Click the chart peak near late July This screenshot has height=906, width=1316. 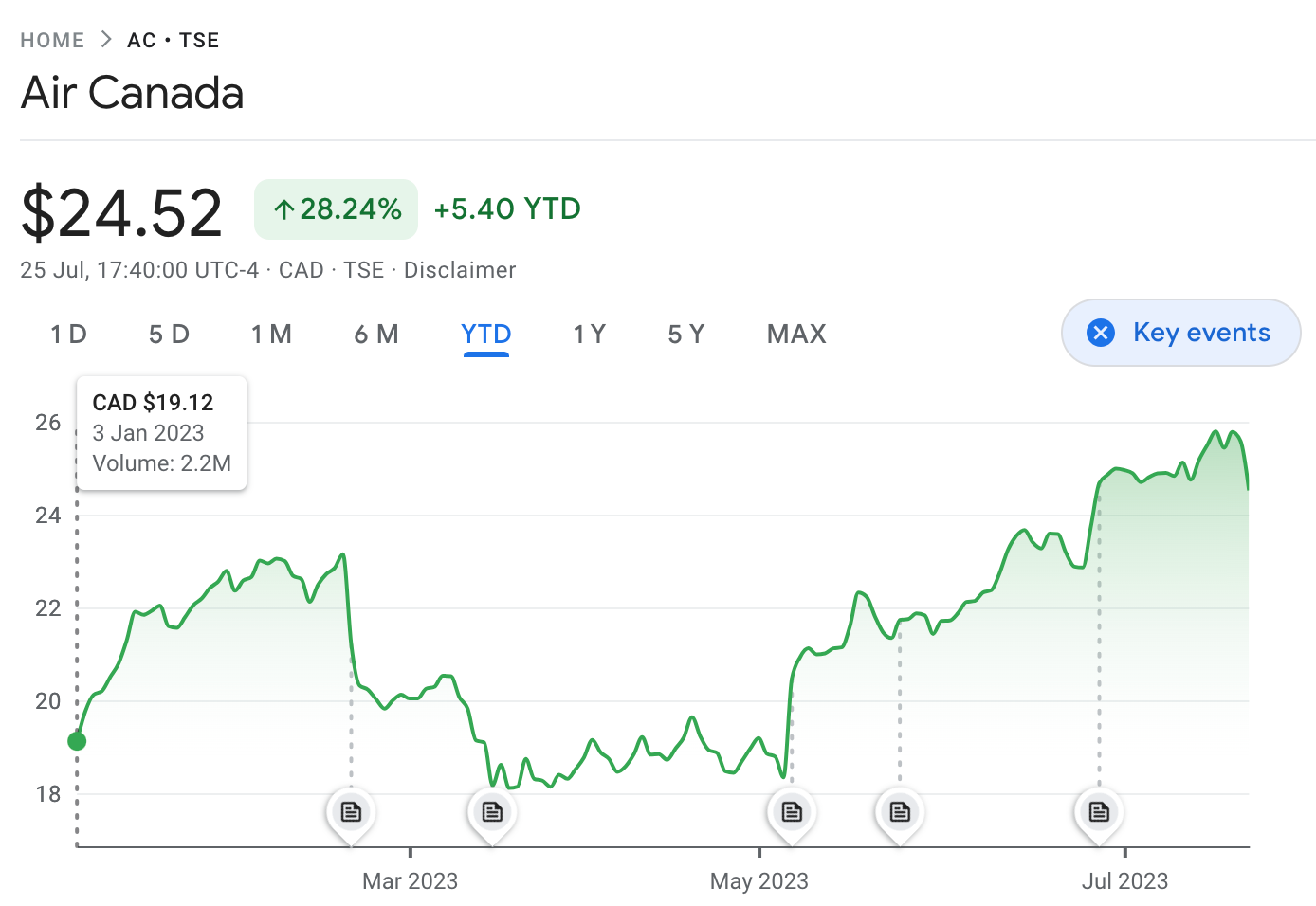[x=1215, y=433]
